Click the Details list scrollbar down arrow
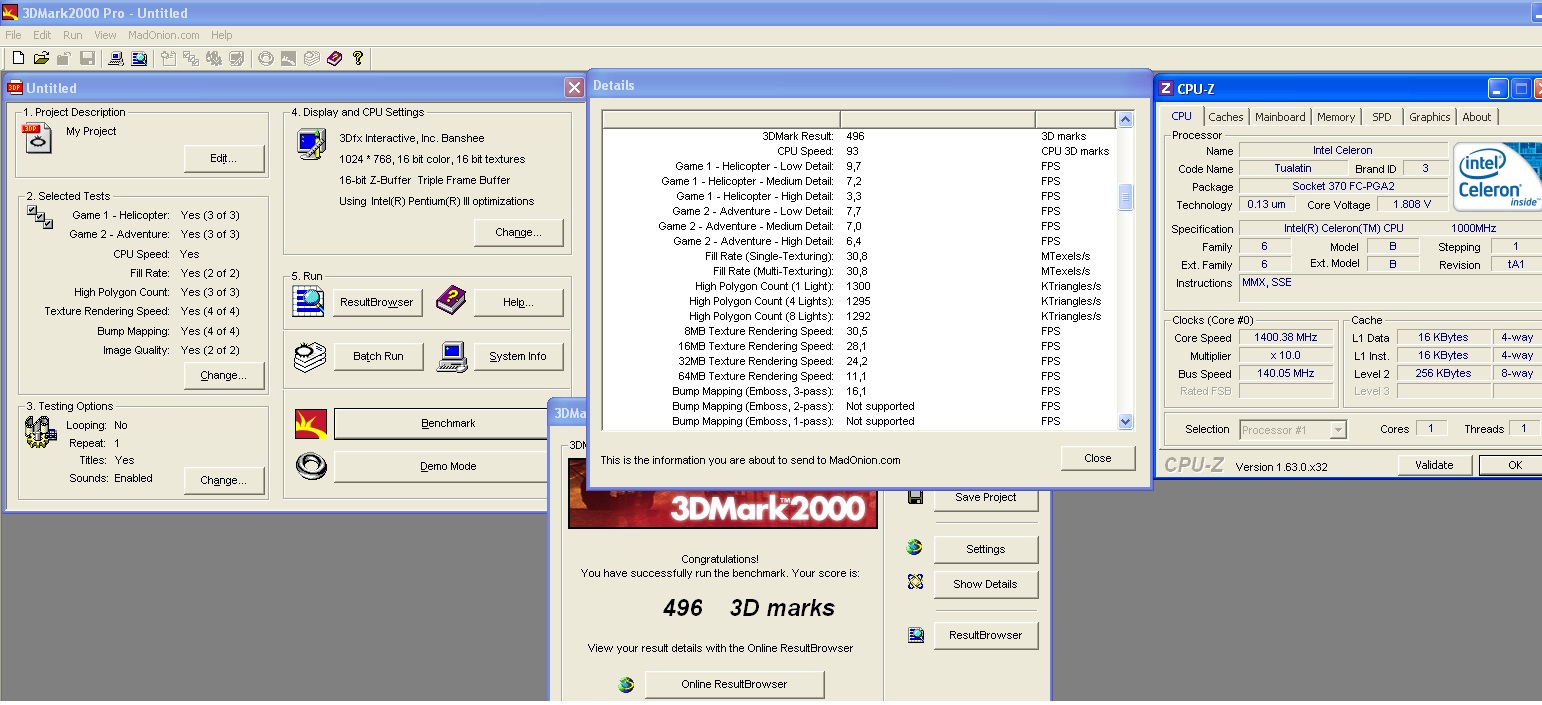Screen dimensions: 1542x705 tap(1125, 422)
